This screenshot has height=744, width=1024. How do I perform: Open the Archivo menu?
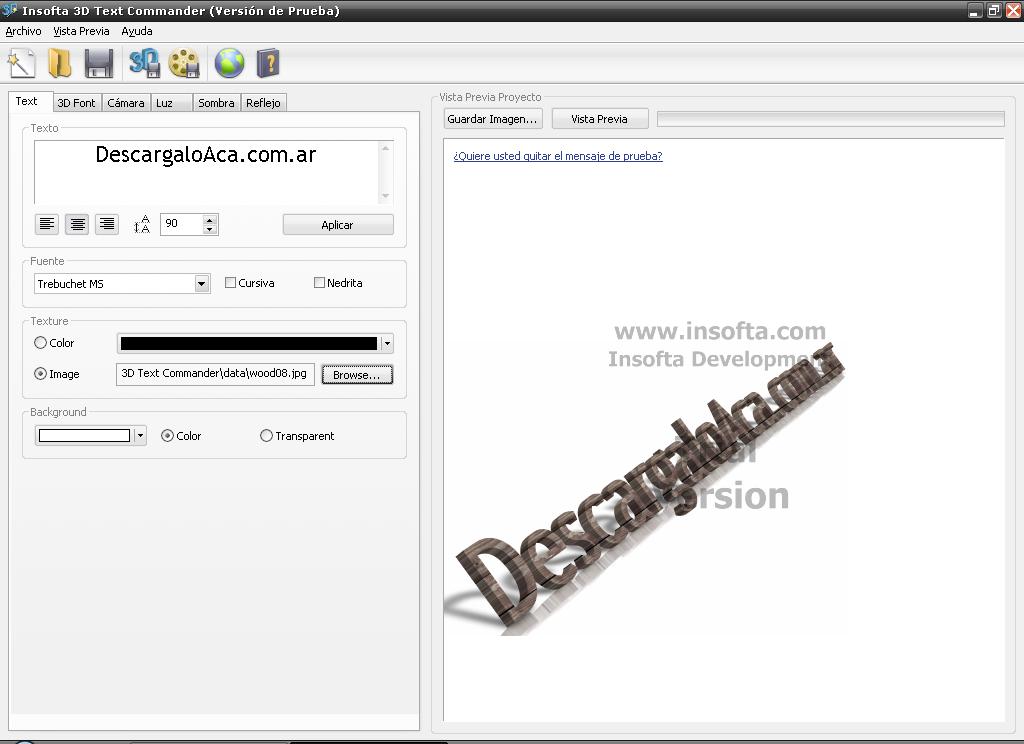(x=24, y=31)
